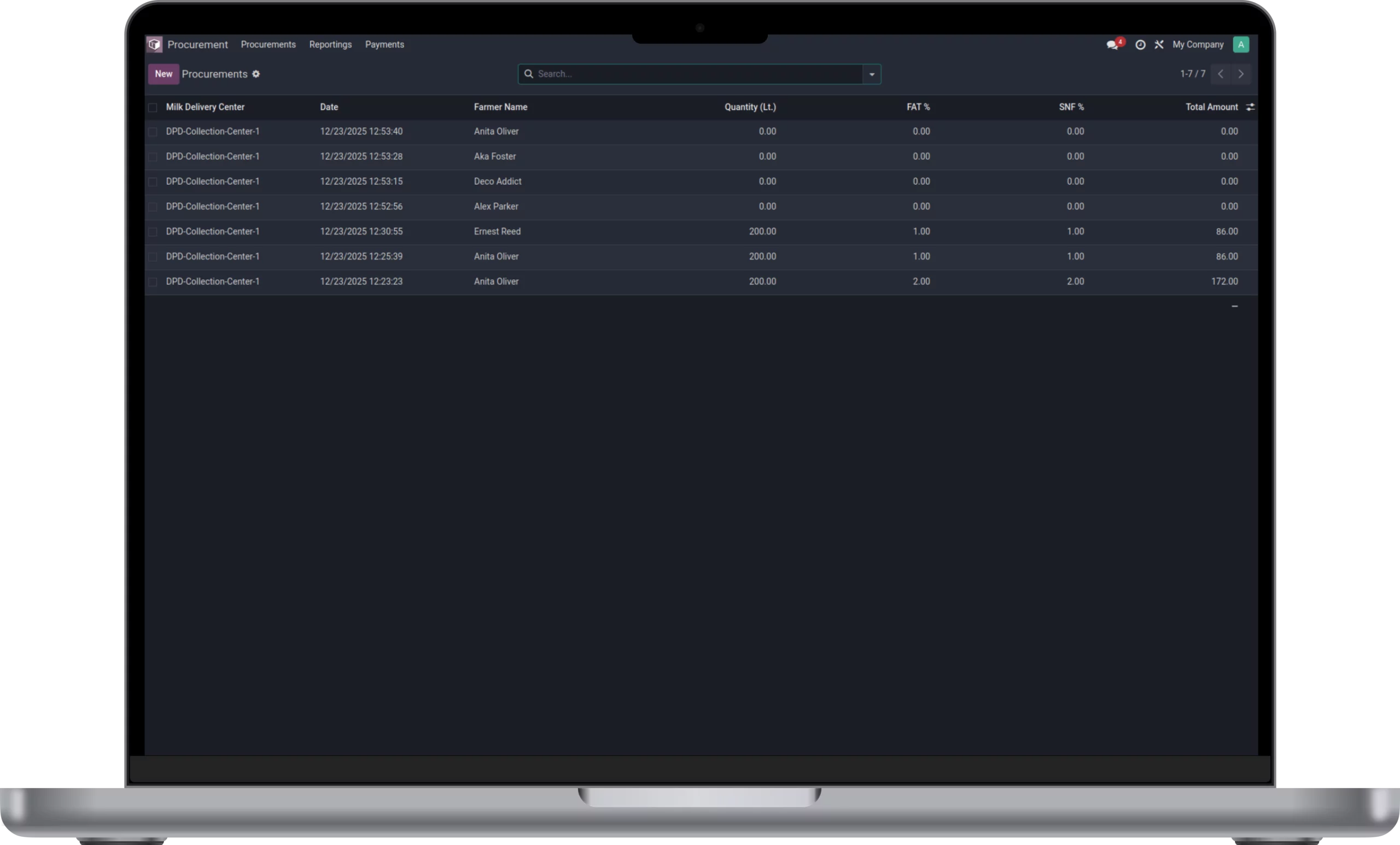The image size is (1400, 845).
Task: Go to next page chevron
Action: click(1240, 74)
